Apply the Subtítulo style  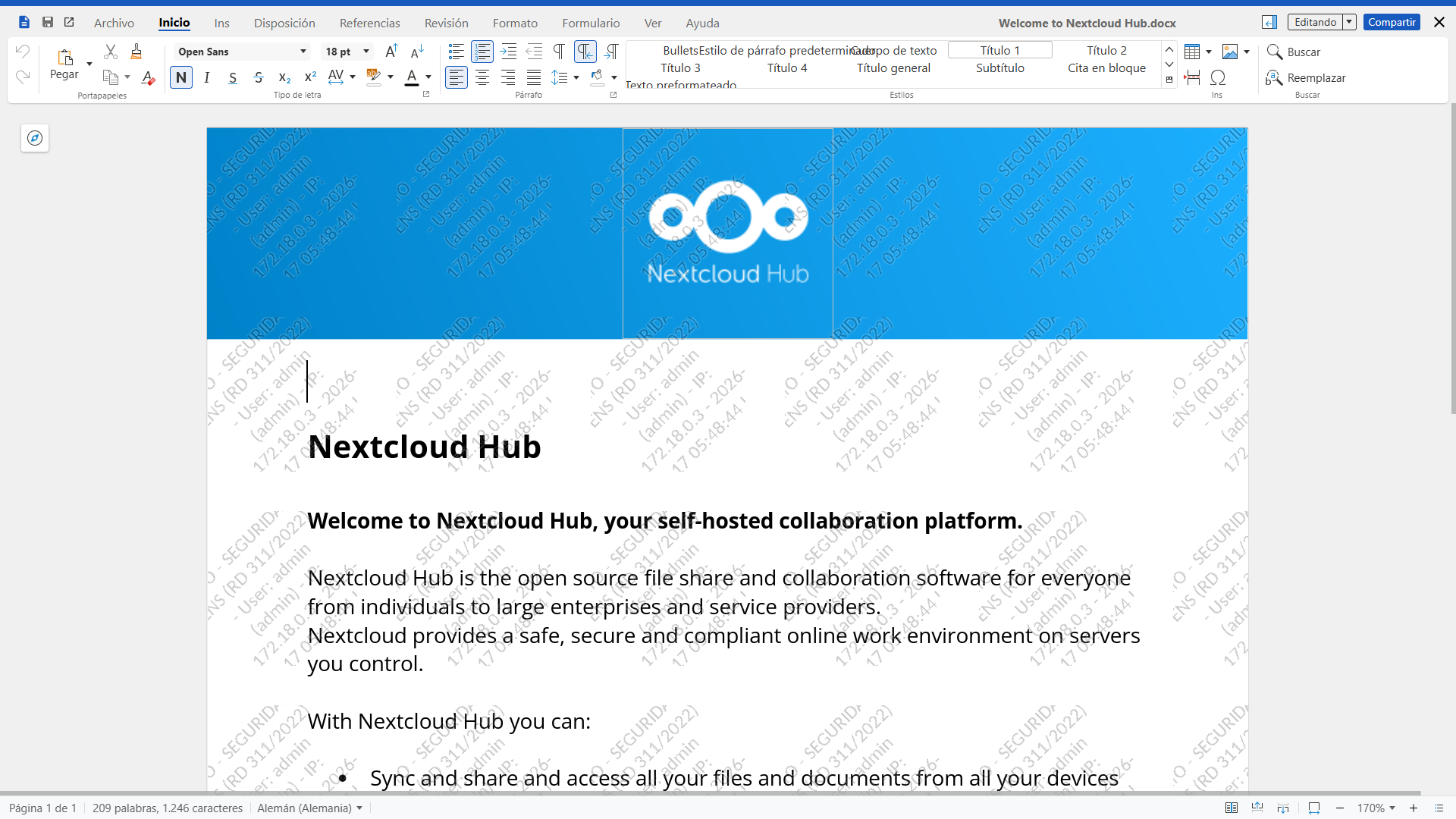1000,67
